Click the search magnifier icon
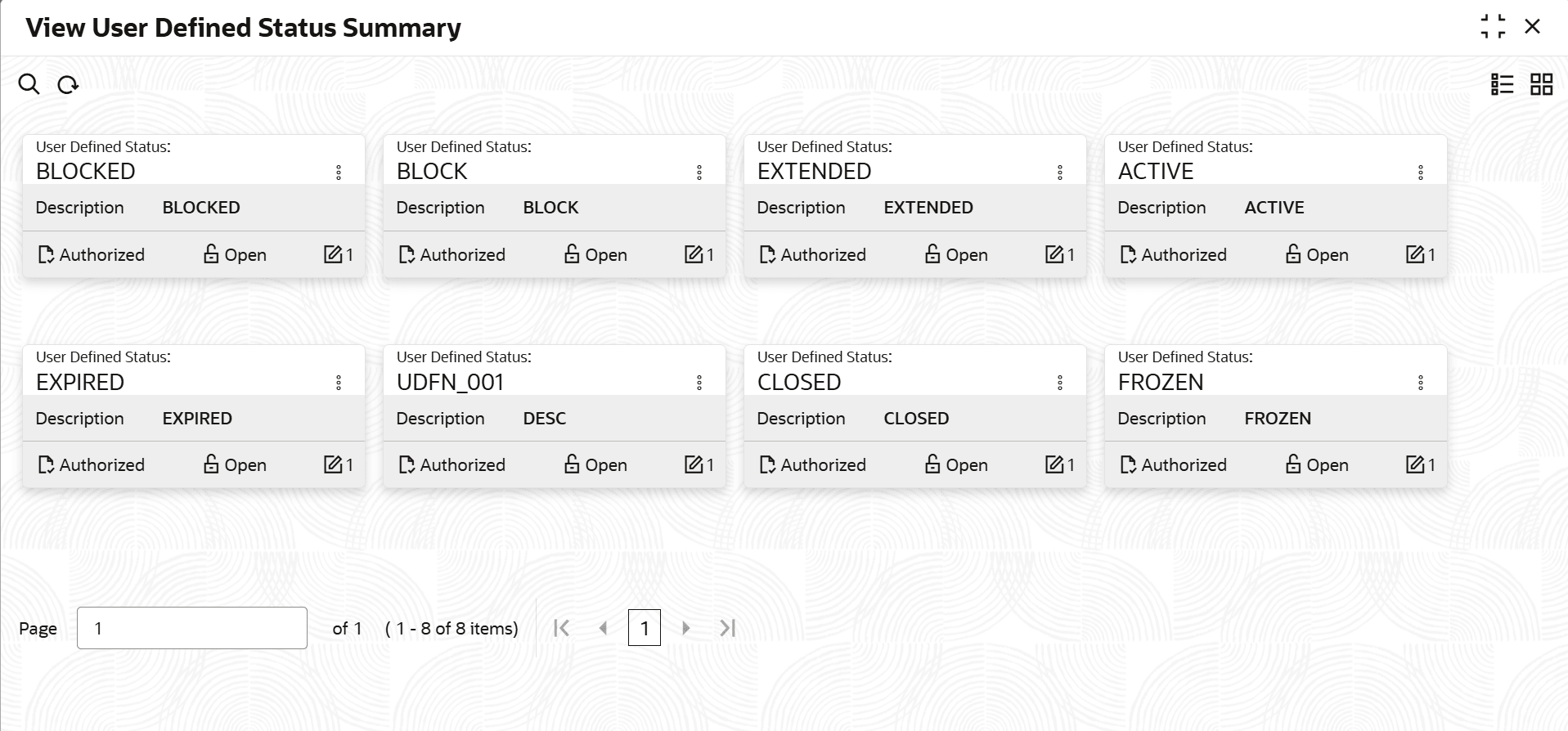This screenshot has height=731, width=1568. pos(29,84)
